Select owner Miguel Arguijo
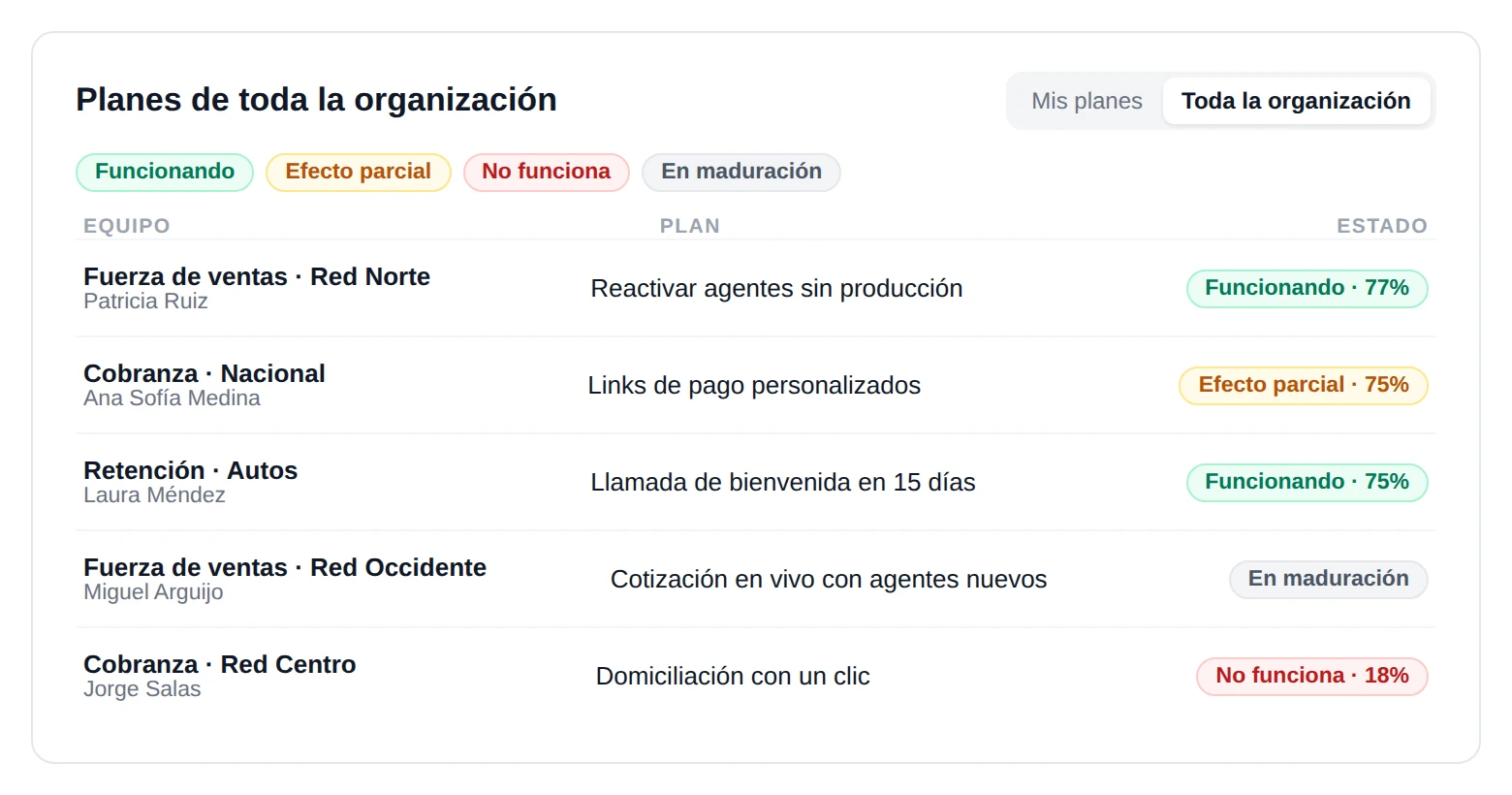 (153, 592)
